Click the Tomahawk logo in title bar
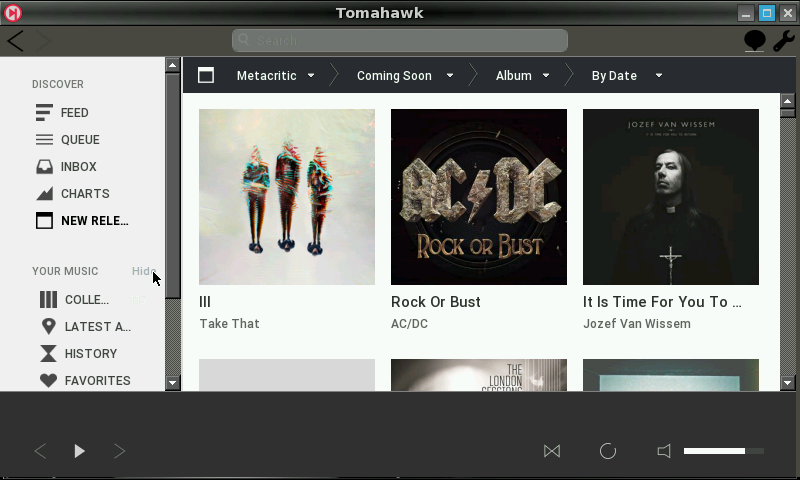Viewport: 800px width, 480px height. (x=13, y=13)
